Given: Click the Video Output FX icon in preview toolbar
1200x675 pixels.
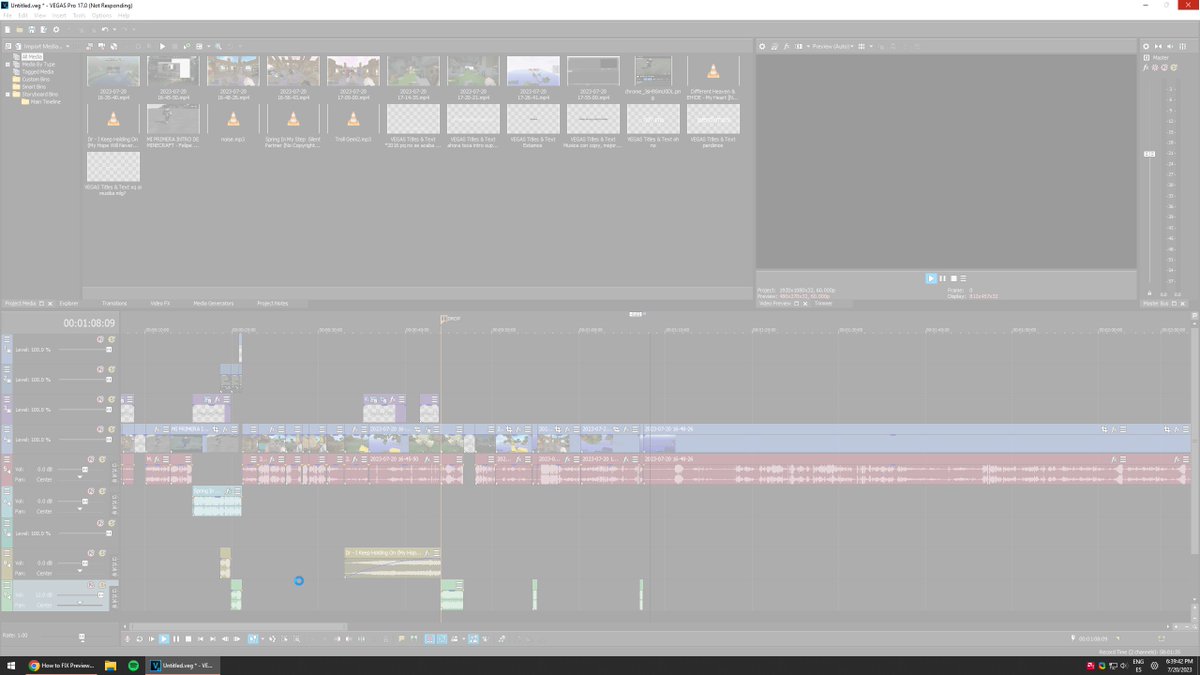Looking at the screenshot, I should [x=787, y=46].
